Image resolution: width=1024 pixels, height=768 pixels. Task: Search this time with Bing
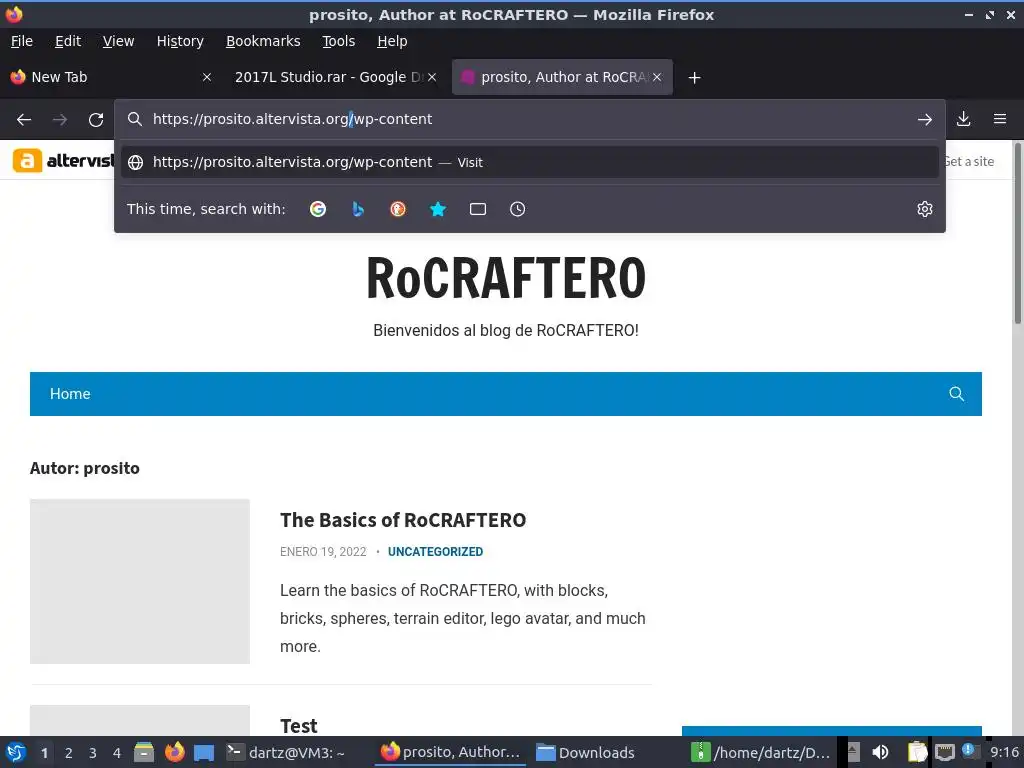358,209
